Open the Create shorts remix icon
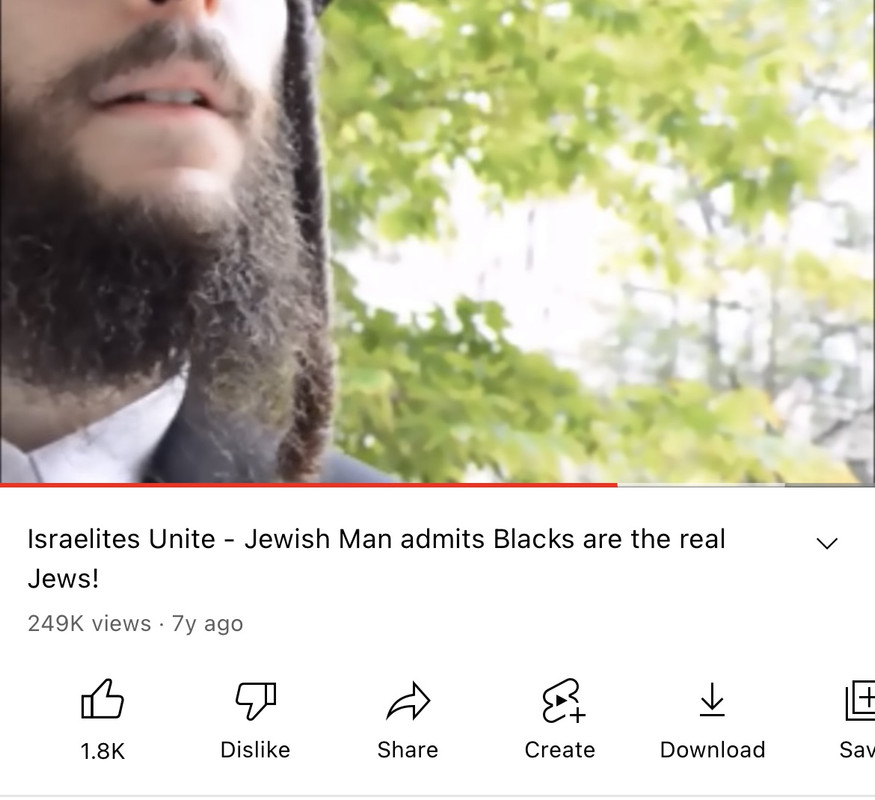 [x=562, y=701]
